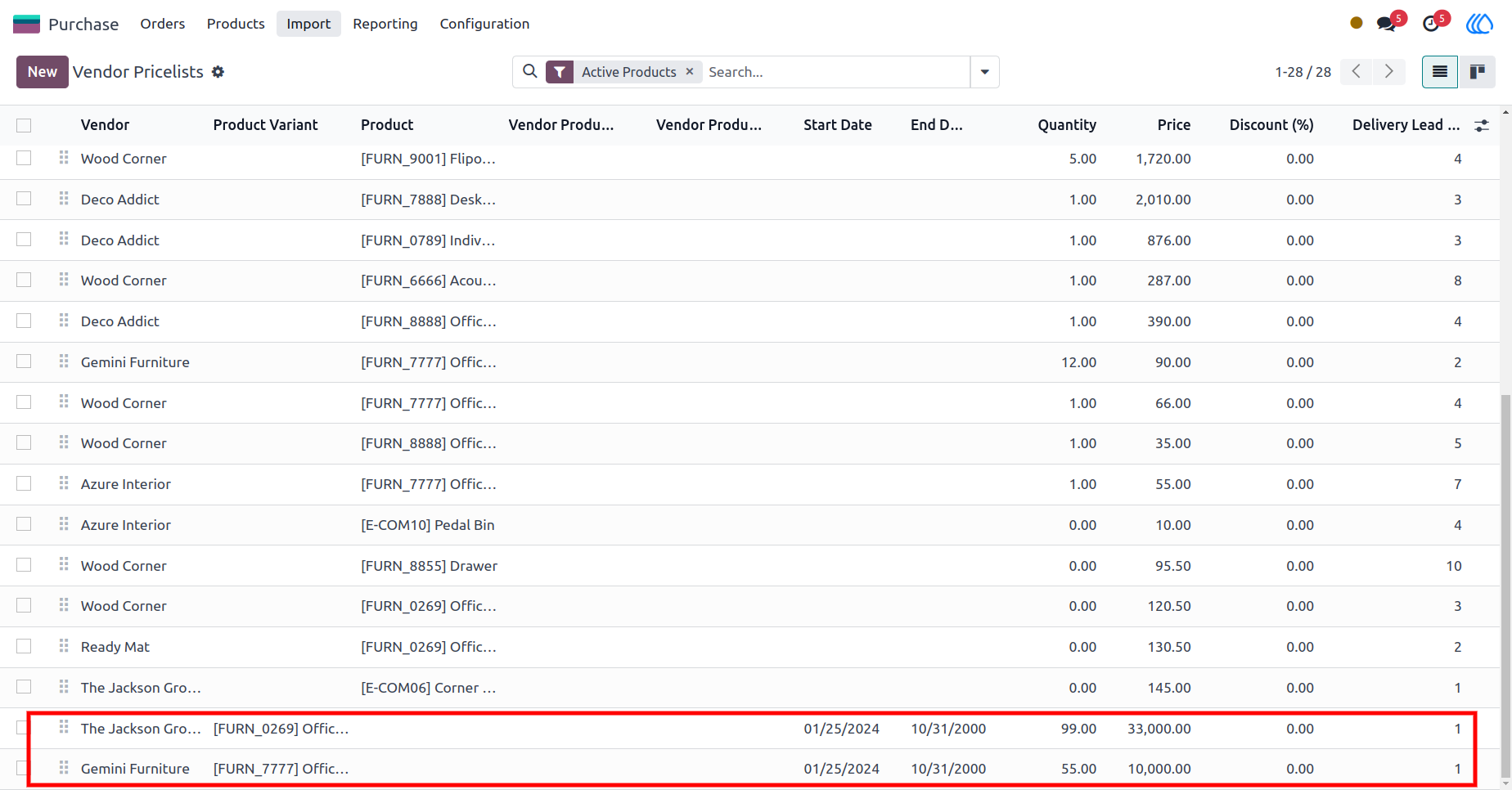1512x790 pixels.
Task: Open the Import menu
Action: click(308, 24)
